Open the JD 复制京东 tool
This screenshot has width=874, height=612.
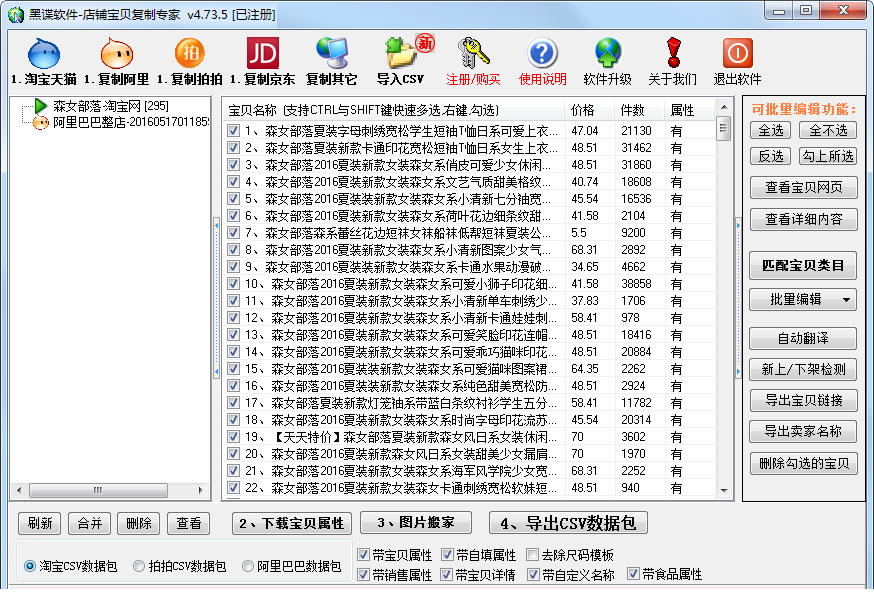[x=263, y=54]
